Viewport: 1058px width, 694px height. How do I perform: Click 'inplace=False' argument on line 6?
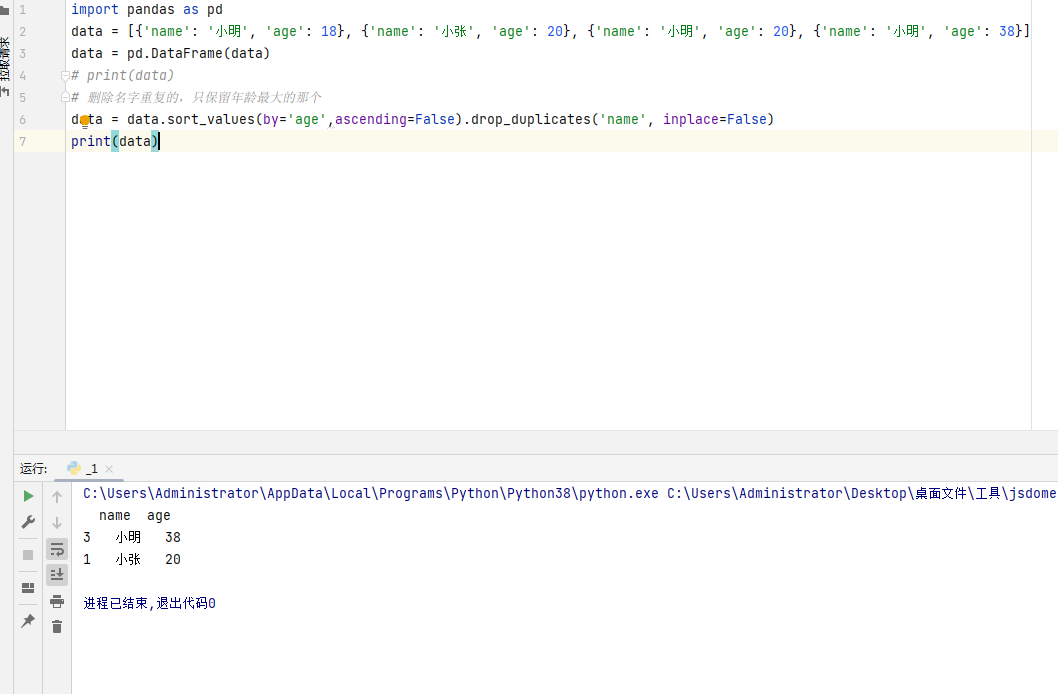tap(715, 119)
